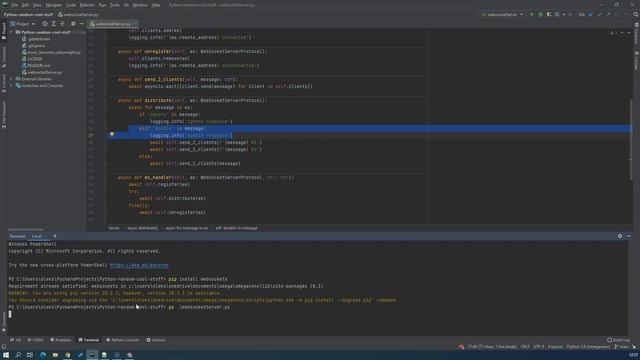The height and width of the screenshot is (360, 640).
Task: Click the 'Server' breadcrumb
Action: pyautogui.click(x=114, y=228)
